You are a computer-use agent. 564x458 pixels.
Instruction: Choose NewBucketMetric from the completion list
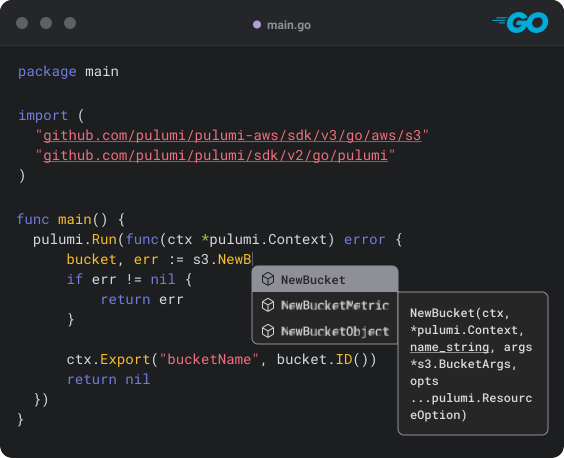[x=325, y=305]
